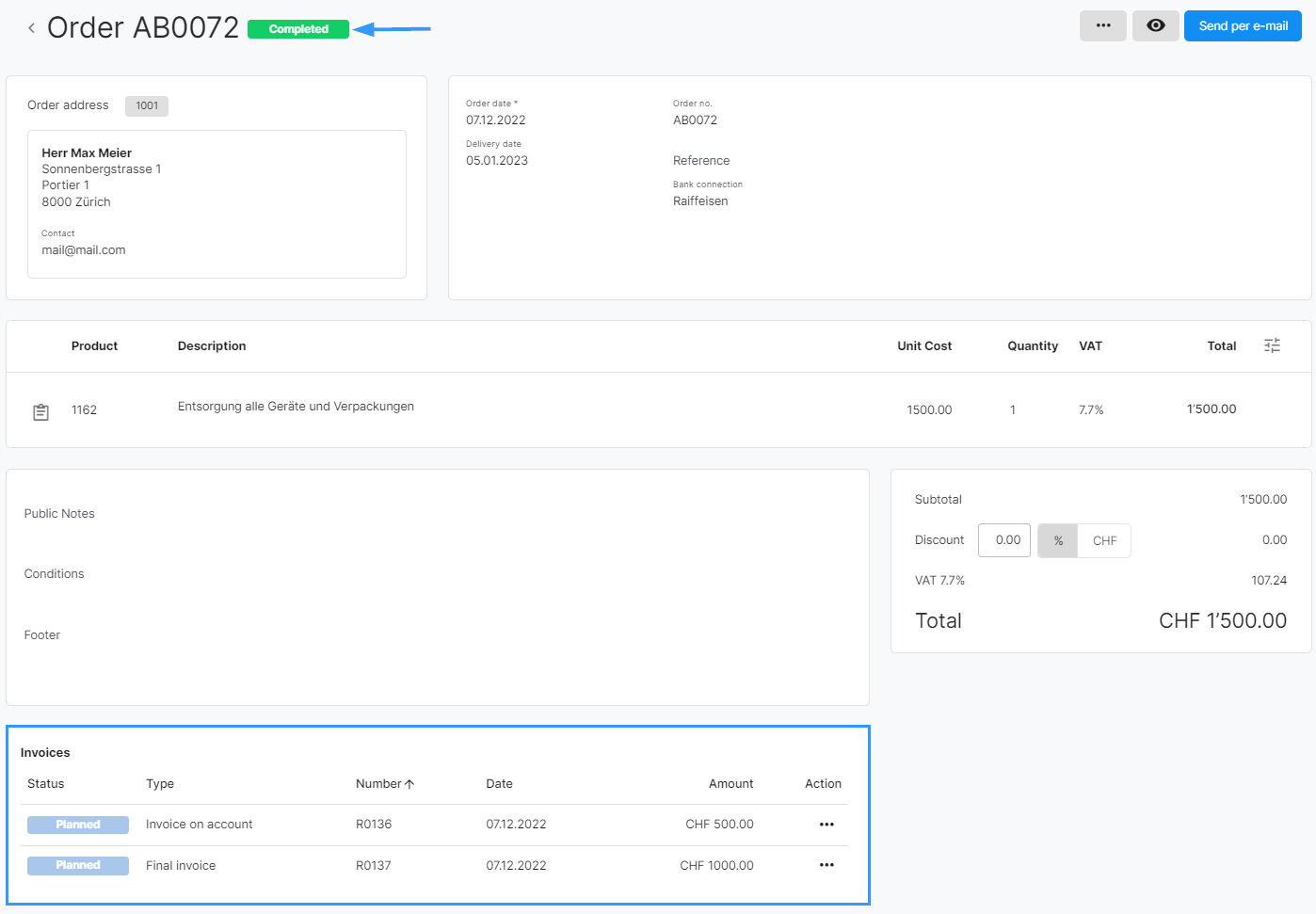Image resolution: width=1316 pixels, height=914 pixels.
Task: Click the Completed status badge
Action: pos(298,29)
